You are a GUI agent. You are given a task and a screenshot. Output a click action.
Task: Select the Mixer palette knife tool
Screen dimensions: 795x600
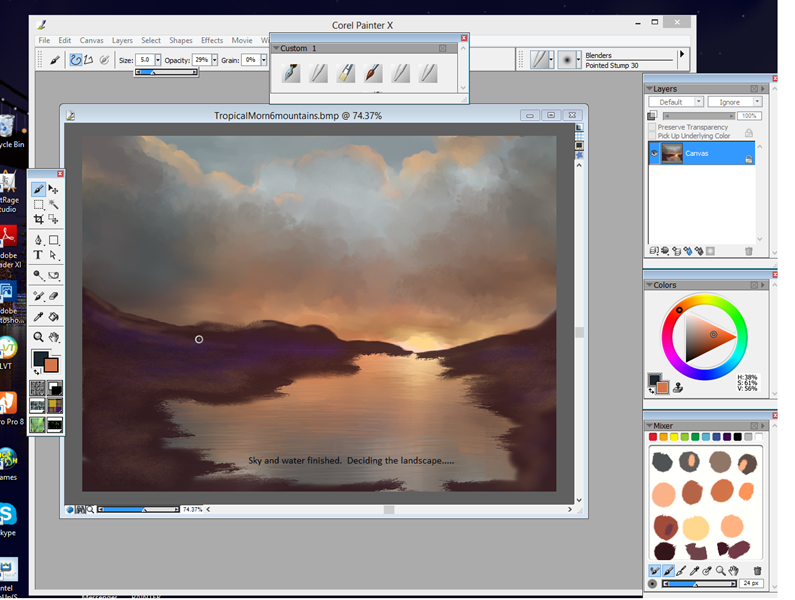click(x=681, y=571)
